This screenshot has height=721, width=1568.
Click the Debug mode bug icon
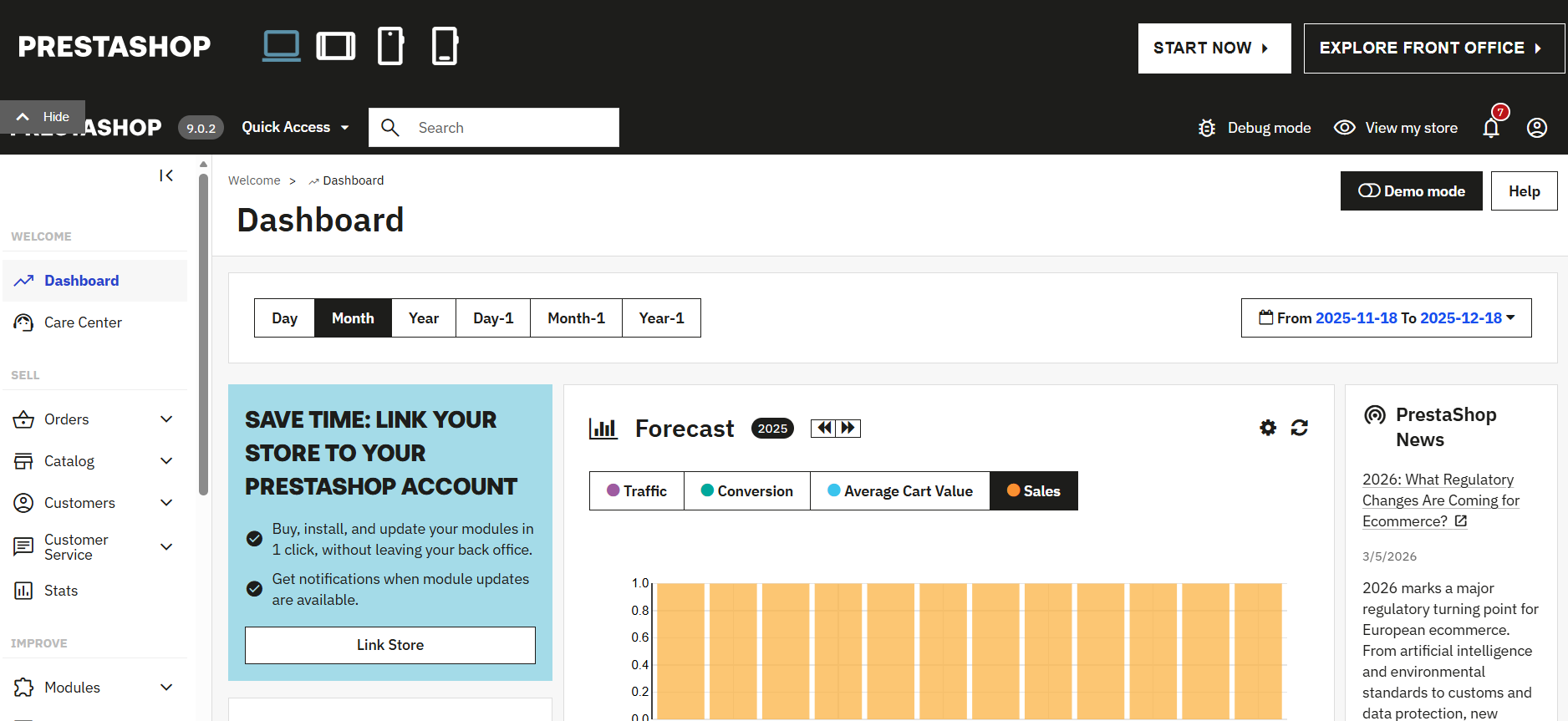(1207, 128)
